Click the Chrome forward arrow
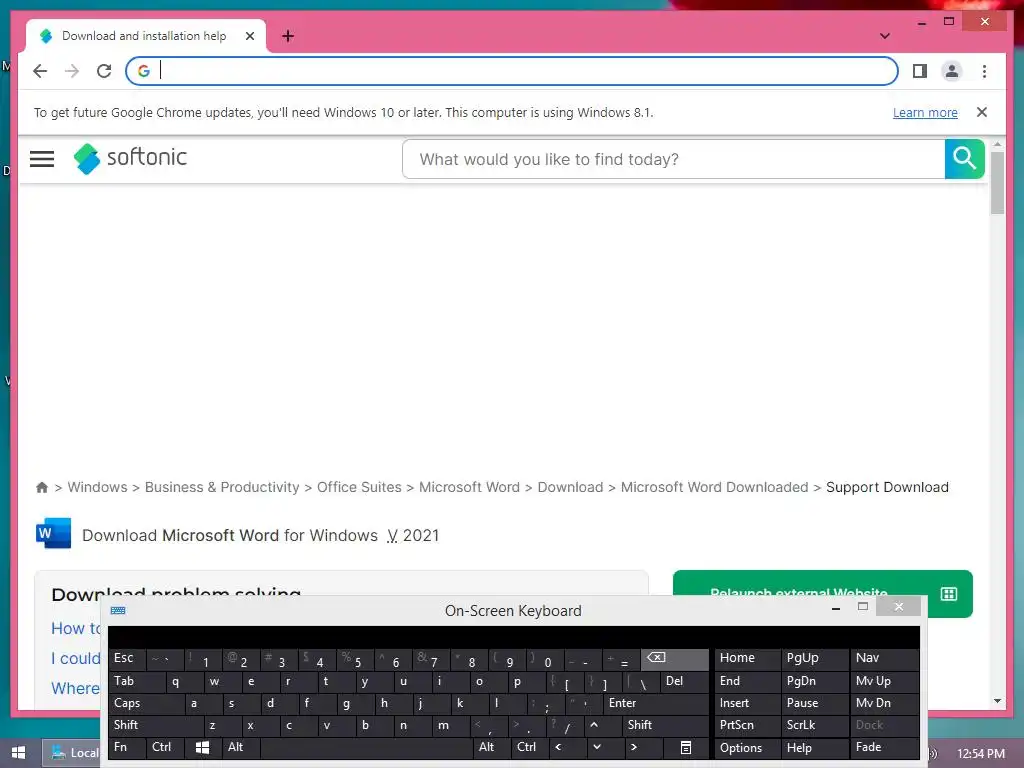 tap(72, 71)
